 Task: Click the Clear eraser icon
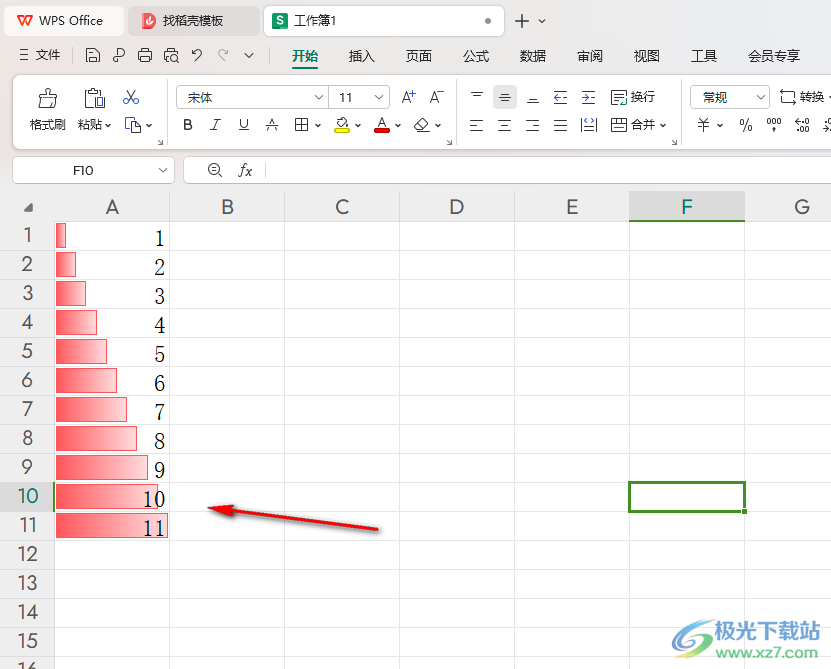[x=421, y=125]
